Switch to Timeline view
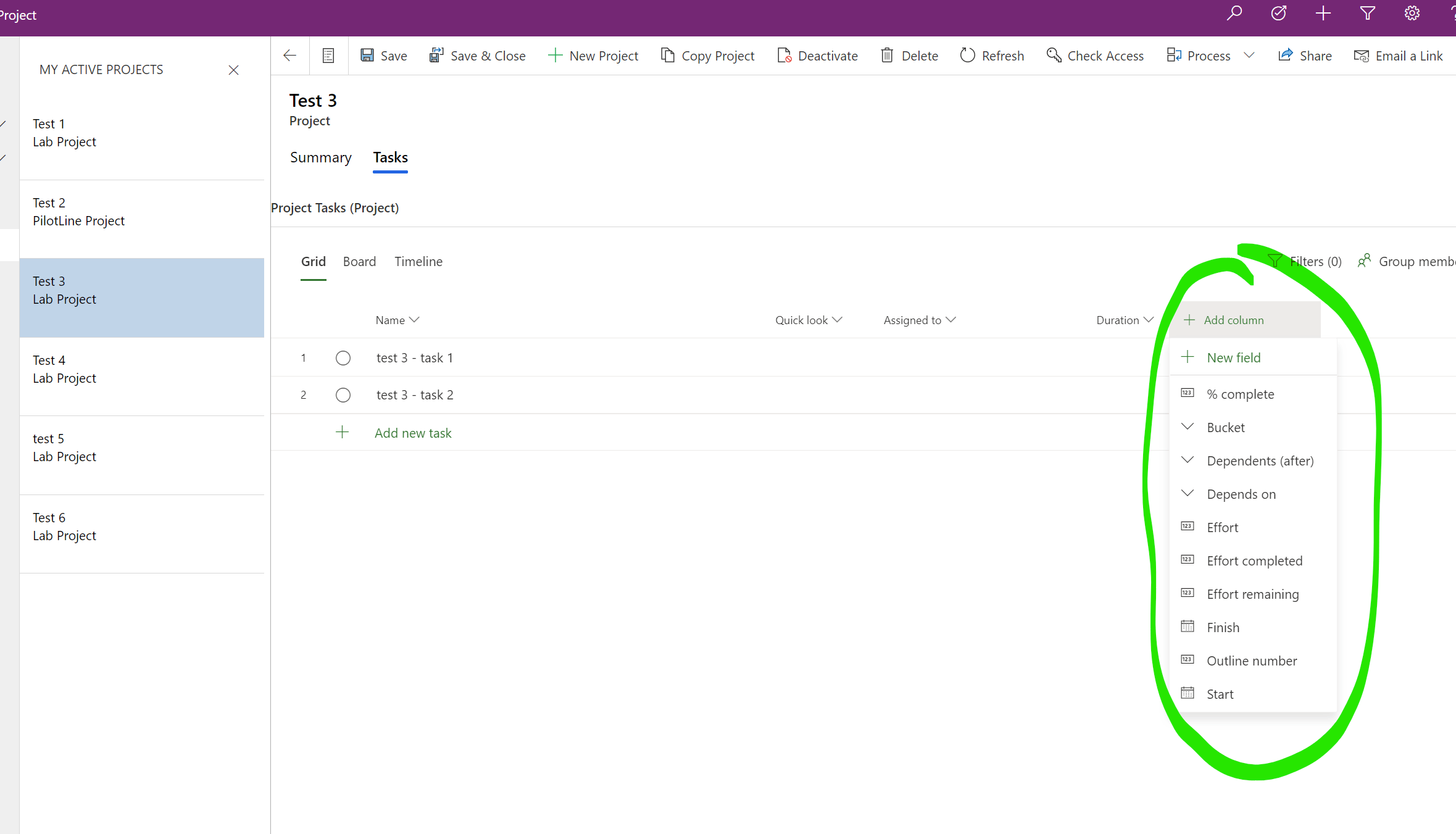 point(418,261)
